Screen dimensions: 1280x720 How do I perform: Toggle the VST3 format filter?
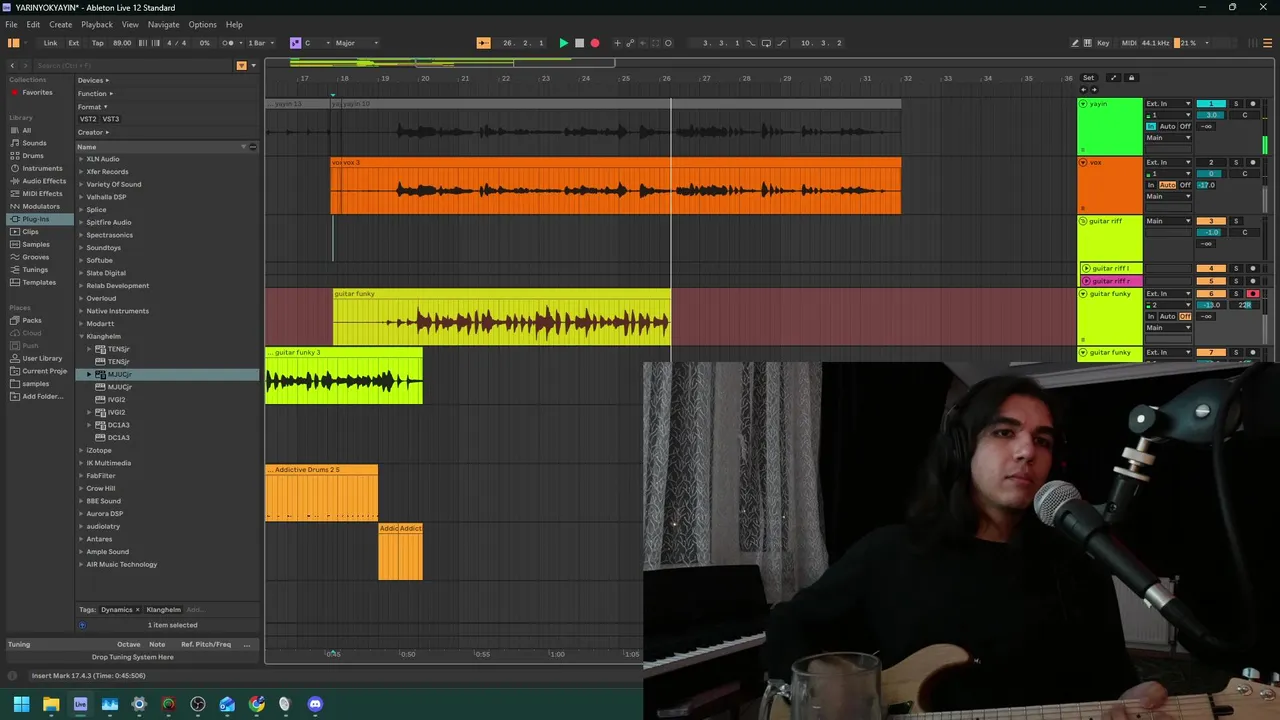coord(111,119)
